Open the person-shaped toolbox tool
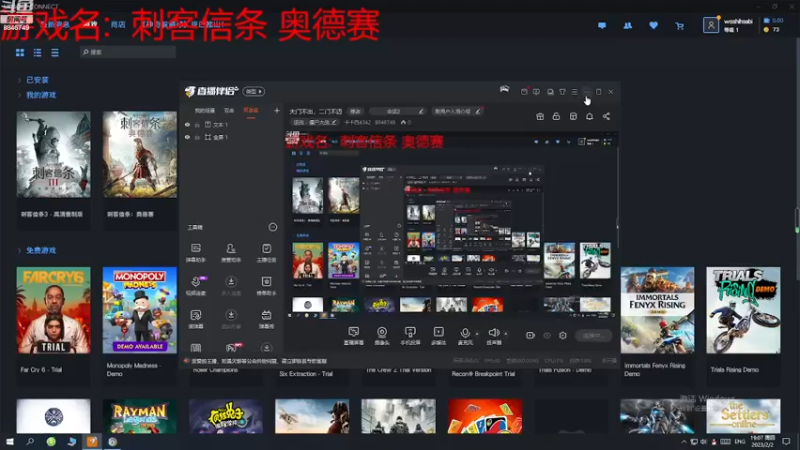This screenshot has height=450, width=800. point(231,253)
